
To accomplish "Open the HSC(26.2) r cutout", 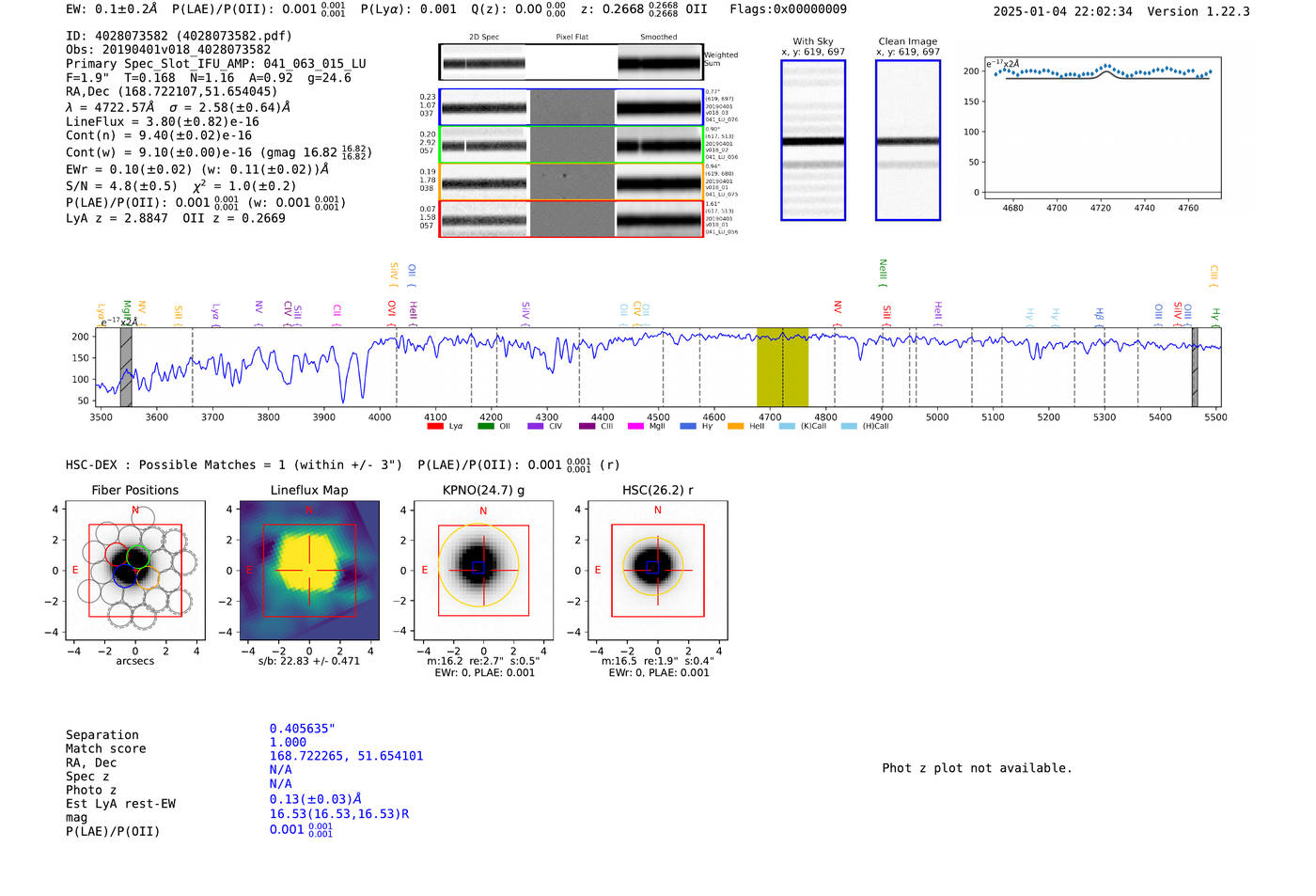I will click(657, 571).
